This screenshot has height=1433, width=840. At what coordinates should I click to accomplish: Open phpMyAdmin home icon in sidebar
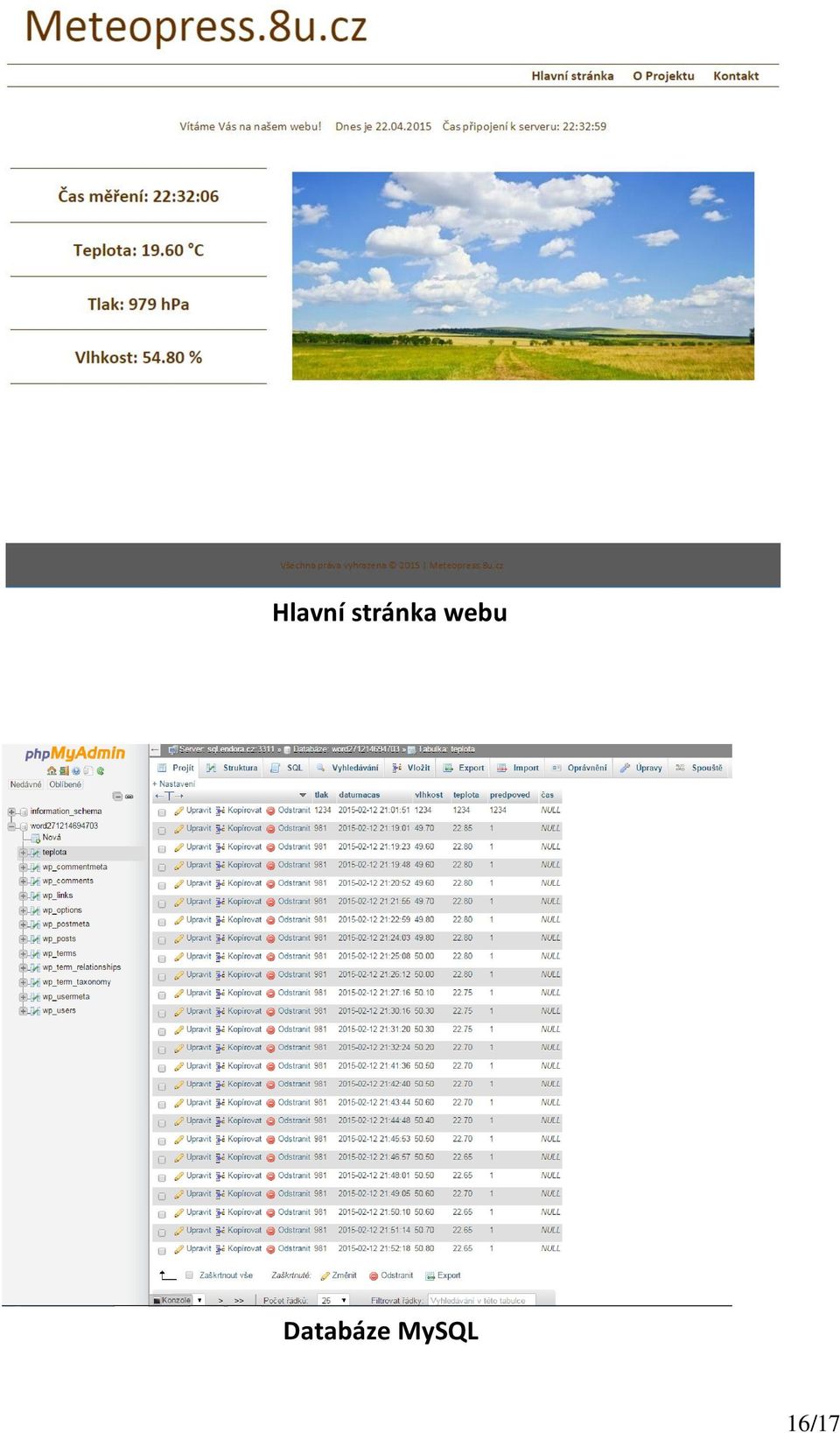click(52, 770)
